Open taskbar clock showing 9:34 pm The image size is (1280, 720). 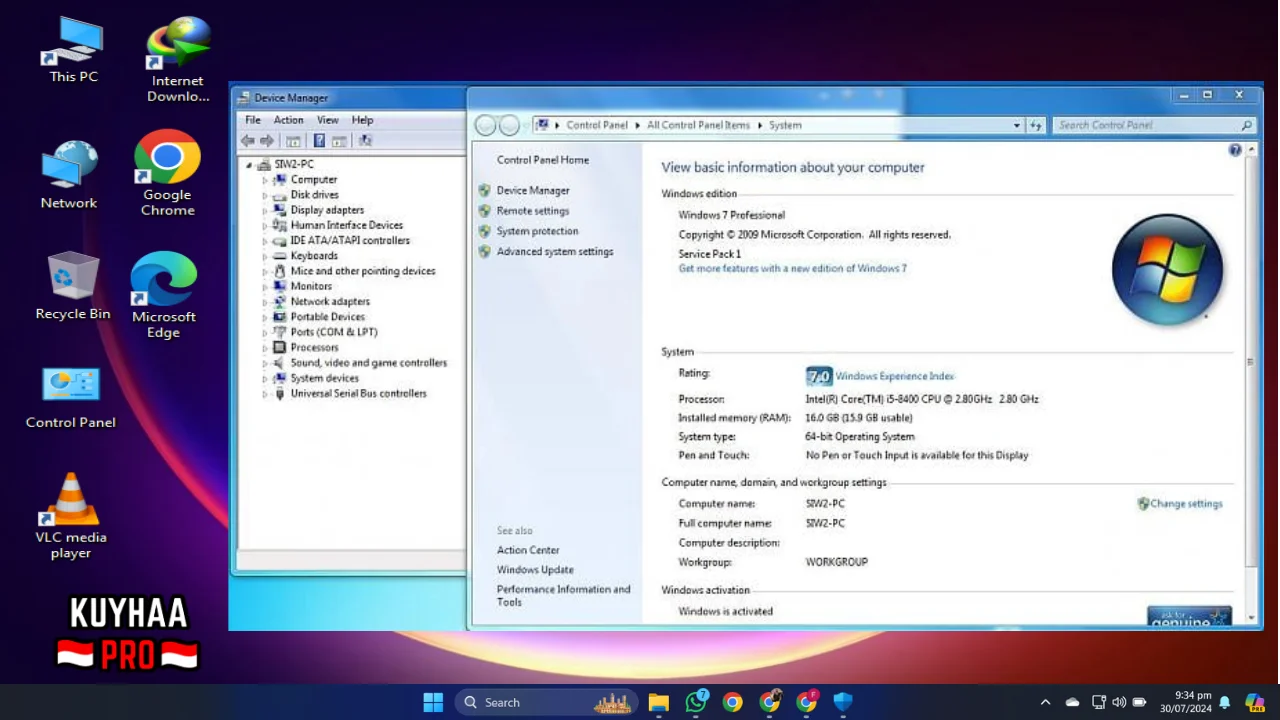coord(1186,702)
